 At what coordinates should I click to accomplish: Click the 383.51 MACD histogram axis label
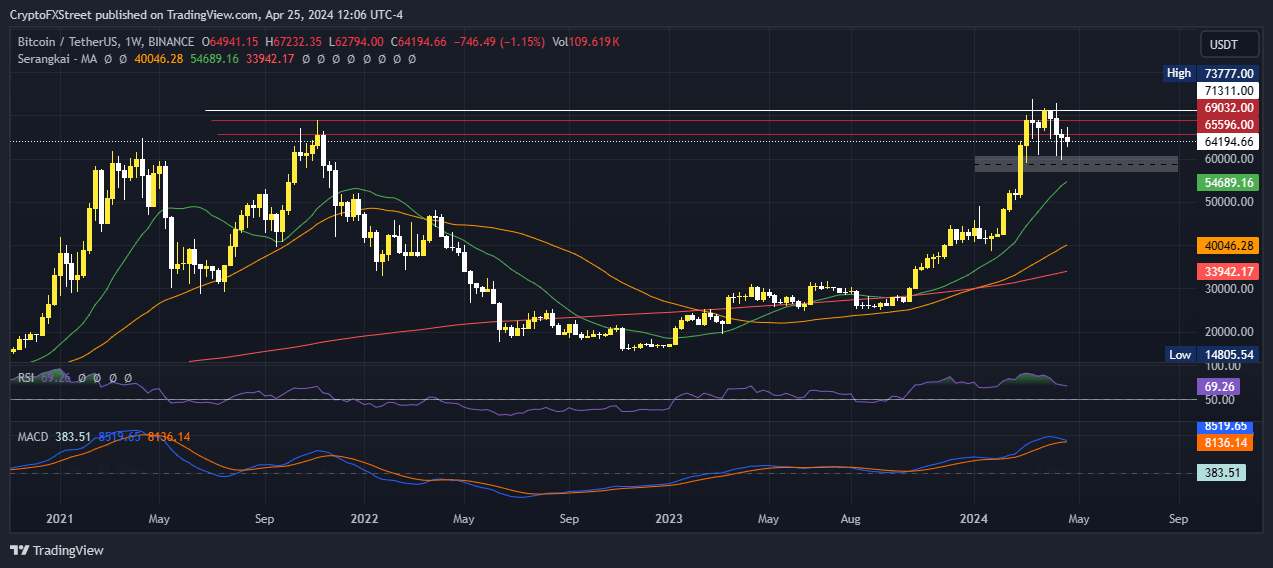click(x=1222, y=474)
